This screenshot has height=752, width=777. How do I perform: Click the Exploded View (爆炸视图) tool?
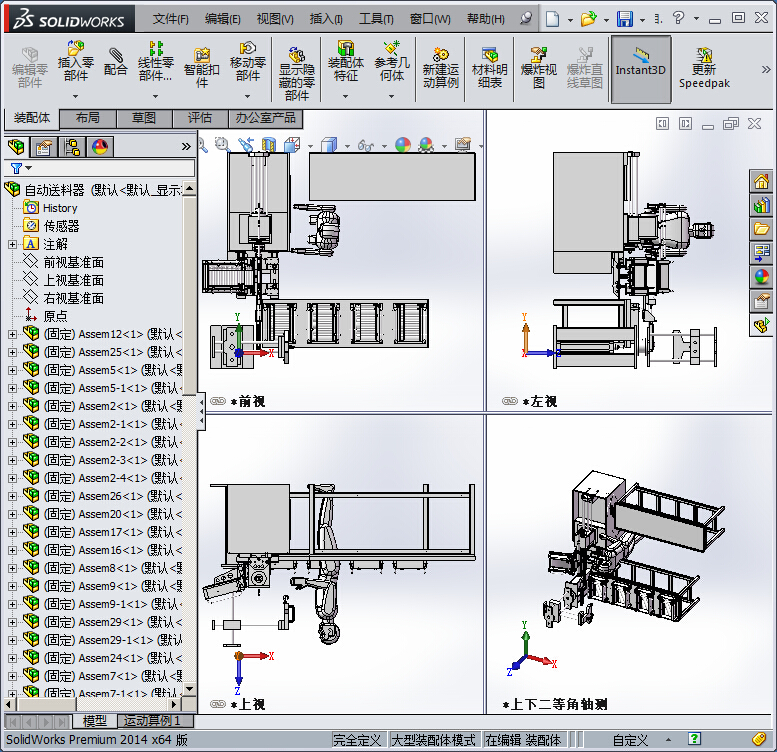pos(539,68)
